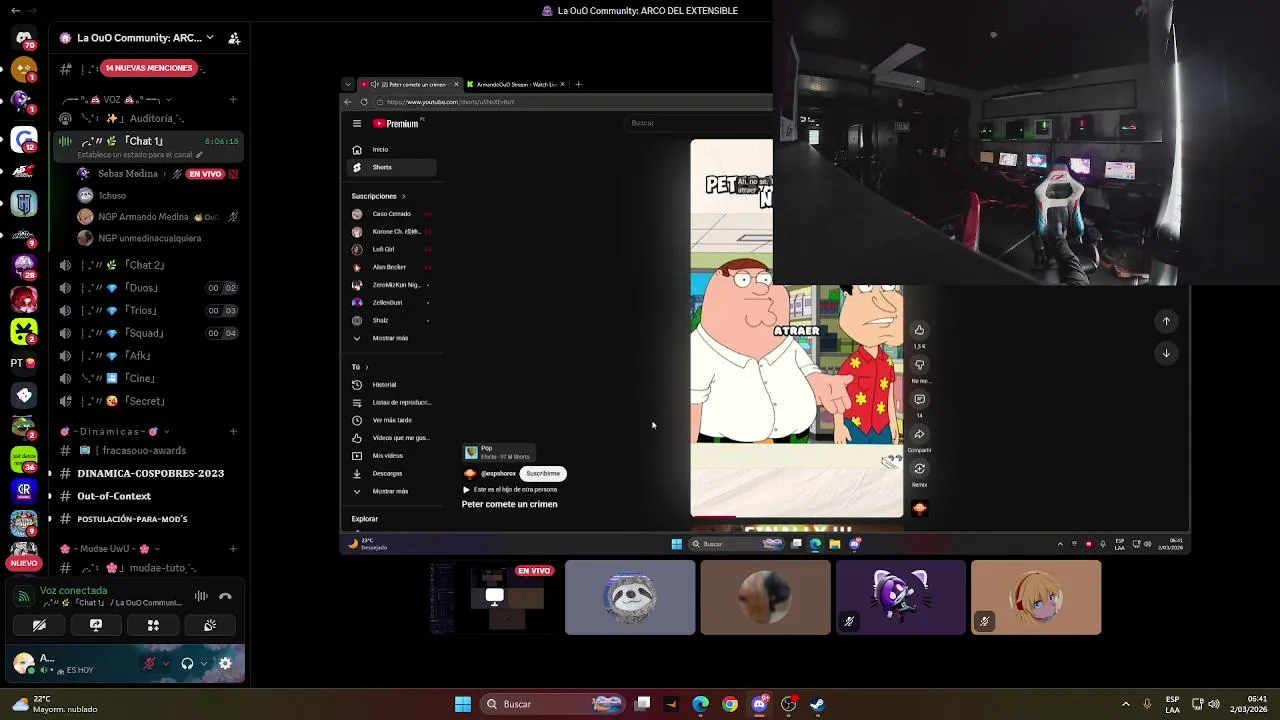Image resolution: width=1280 pixels, height=720 pixels.
Task: Open Discord direct messages home icon
Action: (24, 38)
